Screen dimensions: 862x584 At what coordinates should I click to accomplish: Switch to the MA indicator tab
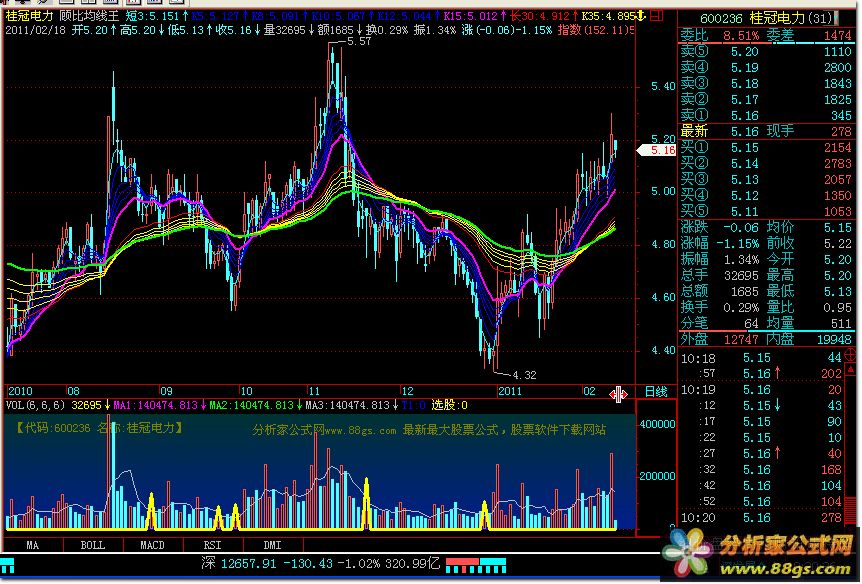(x=32, y=545)
